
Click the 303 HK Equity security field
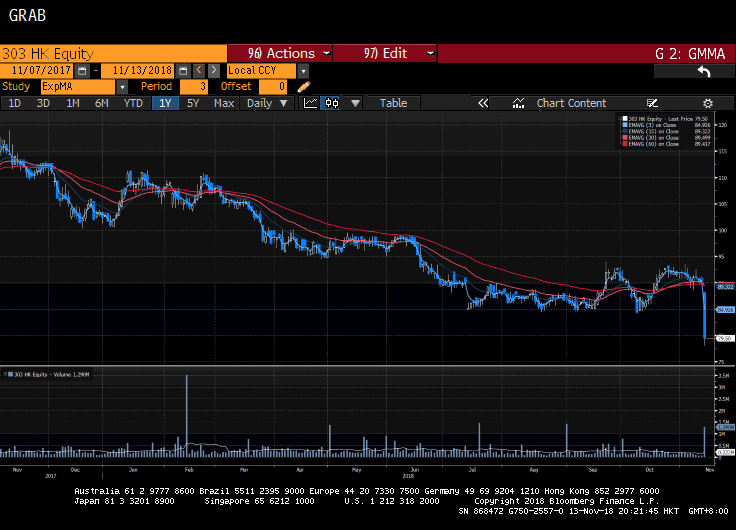tap(113, 54)
